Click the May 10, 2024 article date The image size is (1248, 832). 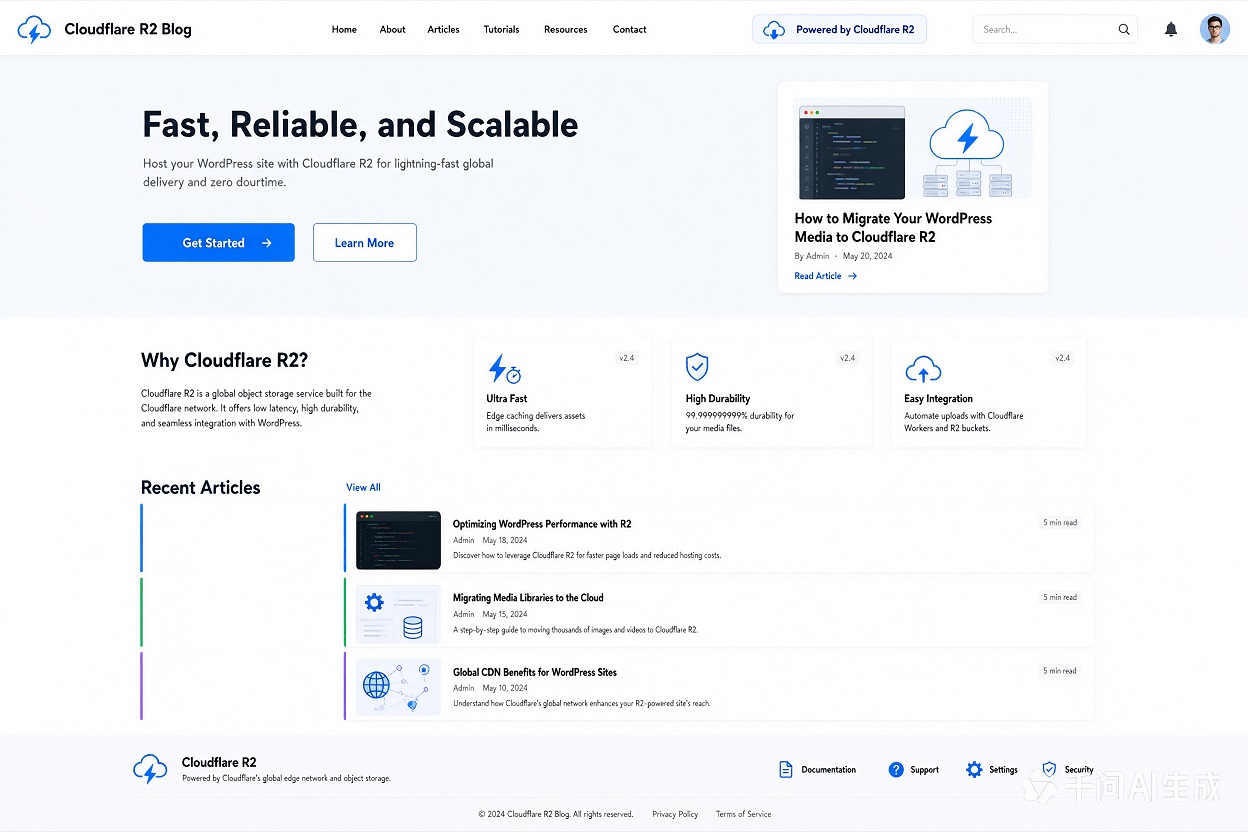click(505, 688)
